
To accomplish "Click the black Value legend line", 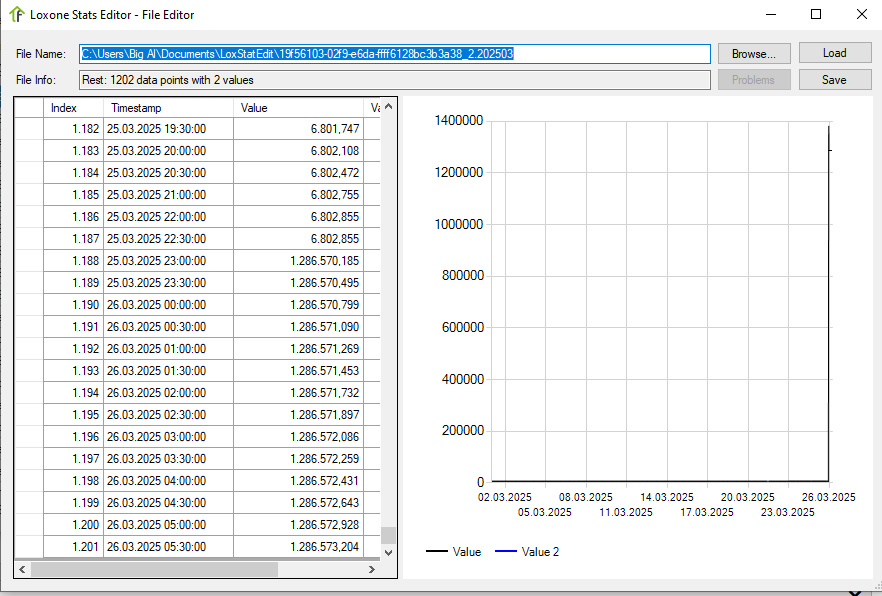I will [437, 552].
